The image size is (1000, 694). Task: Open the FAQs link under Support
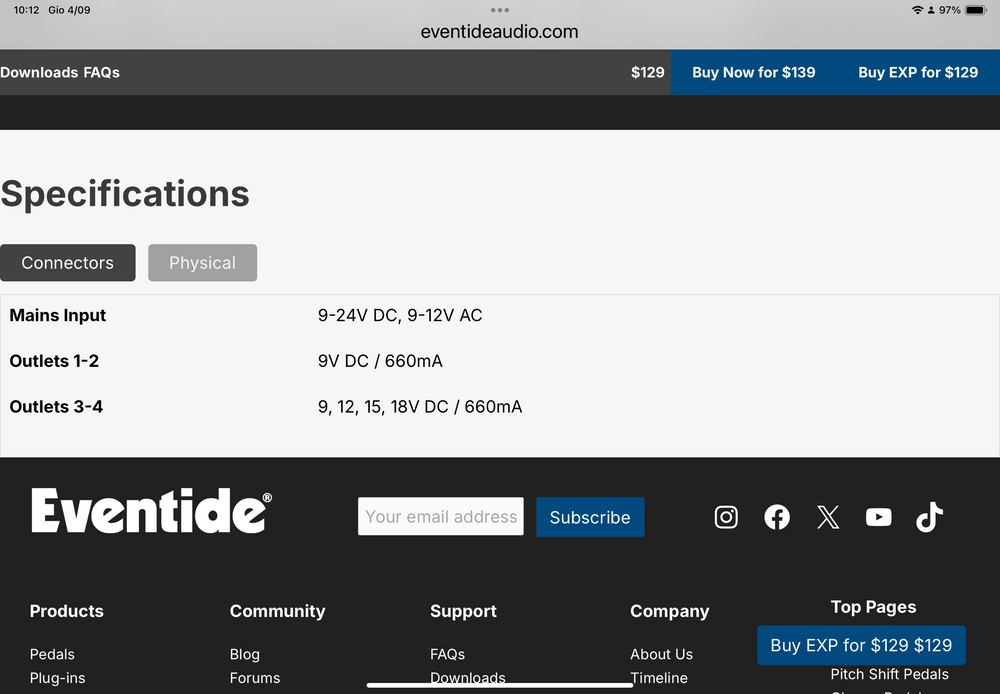(x=448, y=654)
